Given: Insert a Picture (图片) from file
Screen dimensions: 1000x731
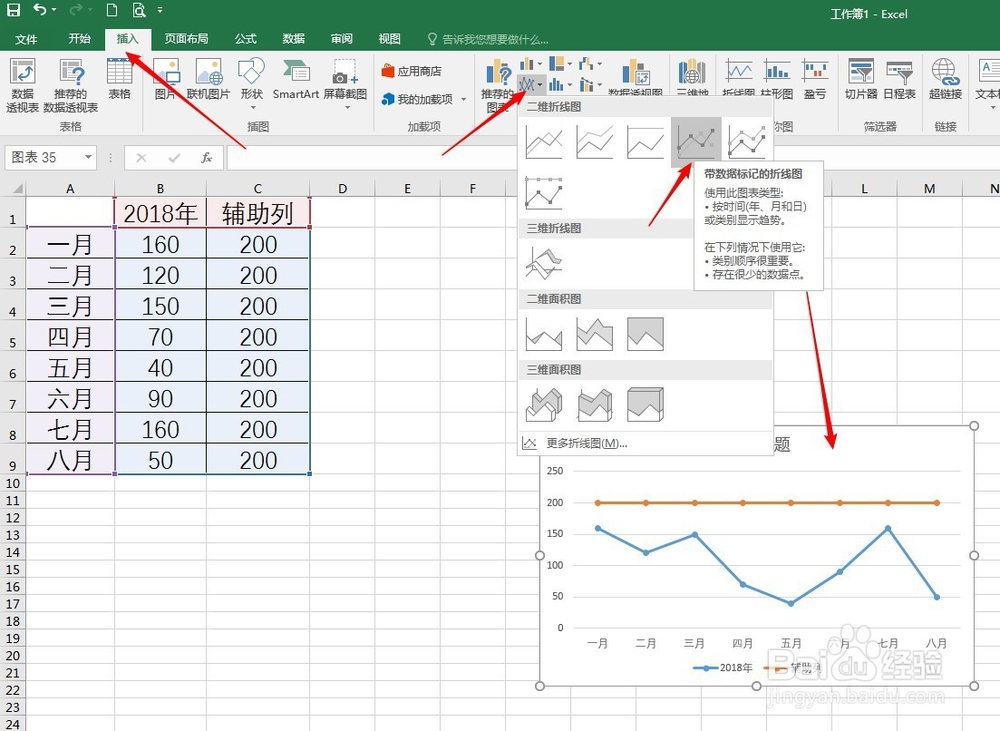Looking at the screenshot, I should pyautogui.click(x=165, y=80).
